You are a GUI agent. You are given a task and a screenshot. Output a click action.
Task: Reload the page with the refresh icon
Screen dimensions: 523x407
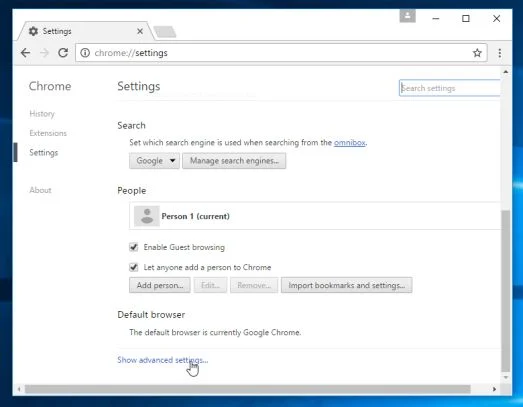click(x=63, y=53)
